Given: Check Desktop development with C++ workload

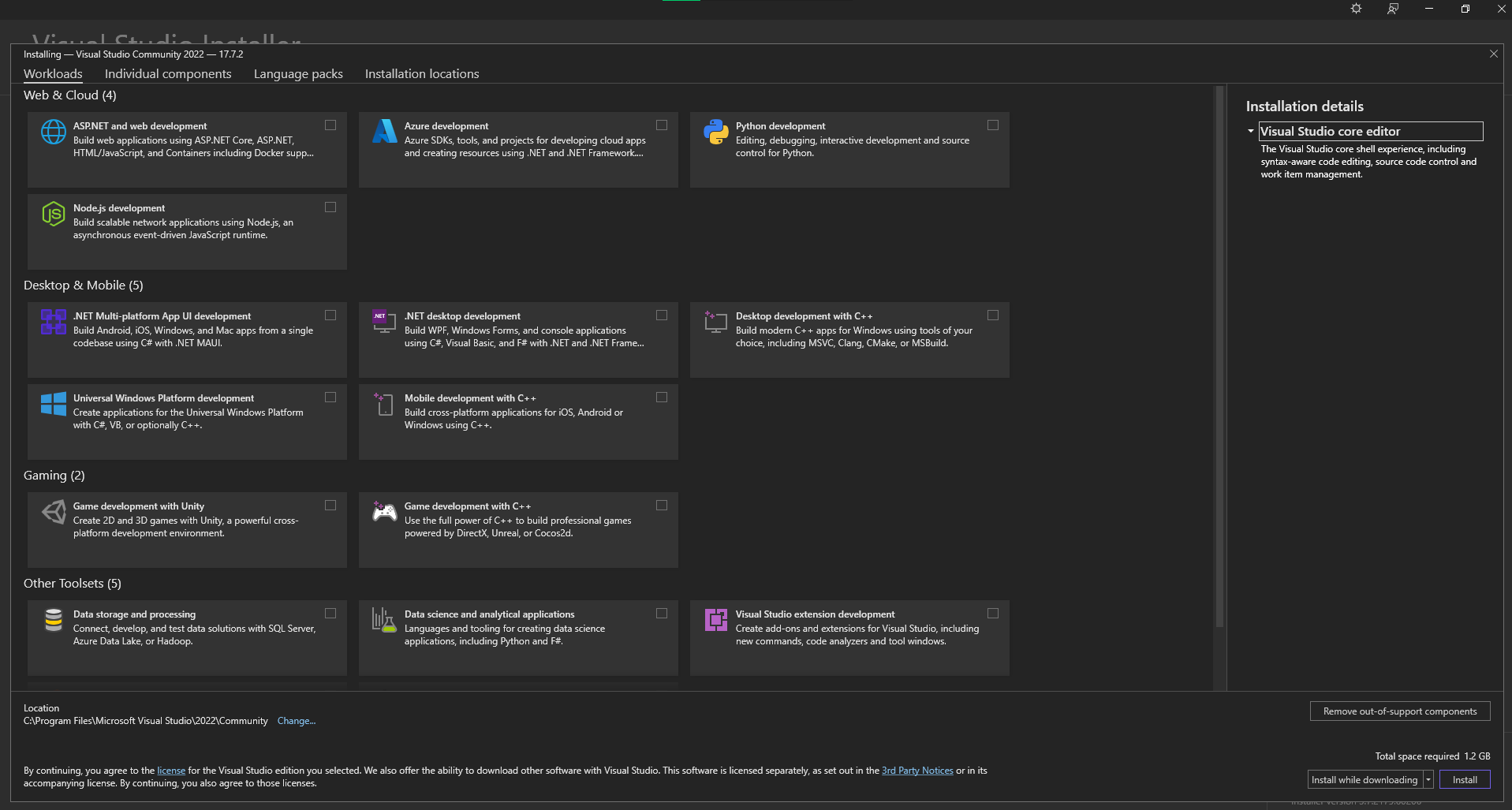Looking at the screenshot, I should point(993,315).
